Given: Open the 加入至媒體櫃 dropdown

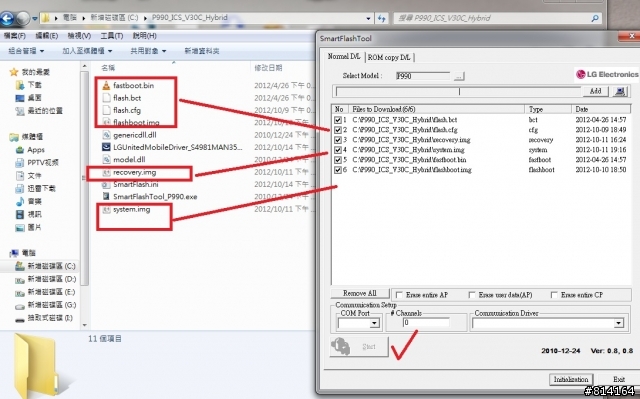Looking at the screenshot, I should tap(87, 51).
